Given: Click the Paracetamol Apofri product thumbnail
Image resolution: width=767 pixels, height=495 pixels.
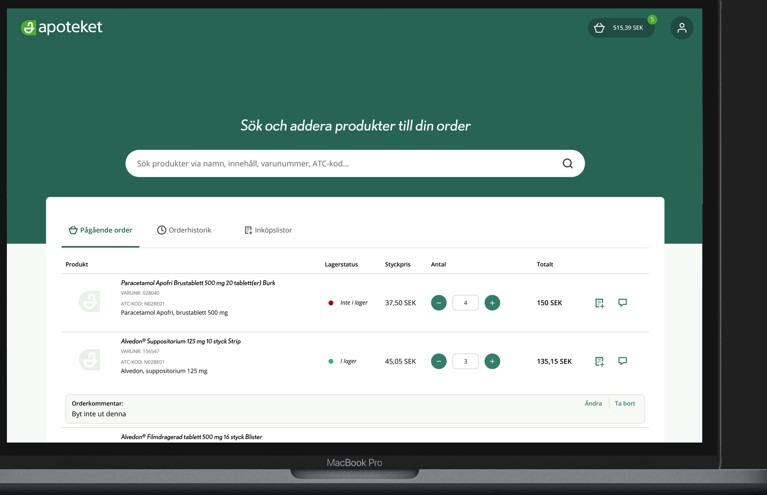Looking at the screenshot, I should pyautogui.click(x=90, y=301).
